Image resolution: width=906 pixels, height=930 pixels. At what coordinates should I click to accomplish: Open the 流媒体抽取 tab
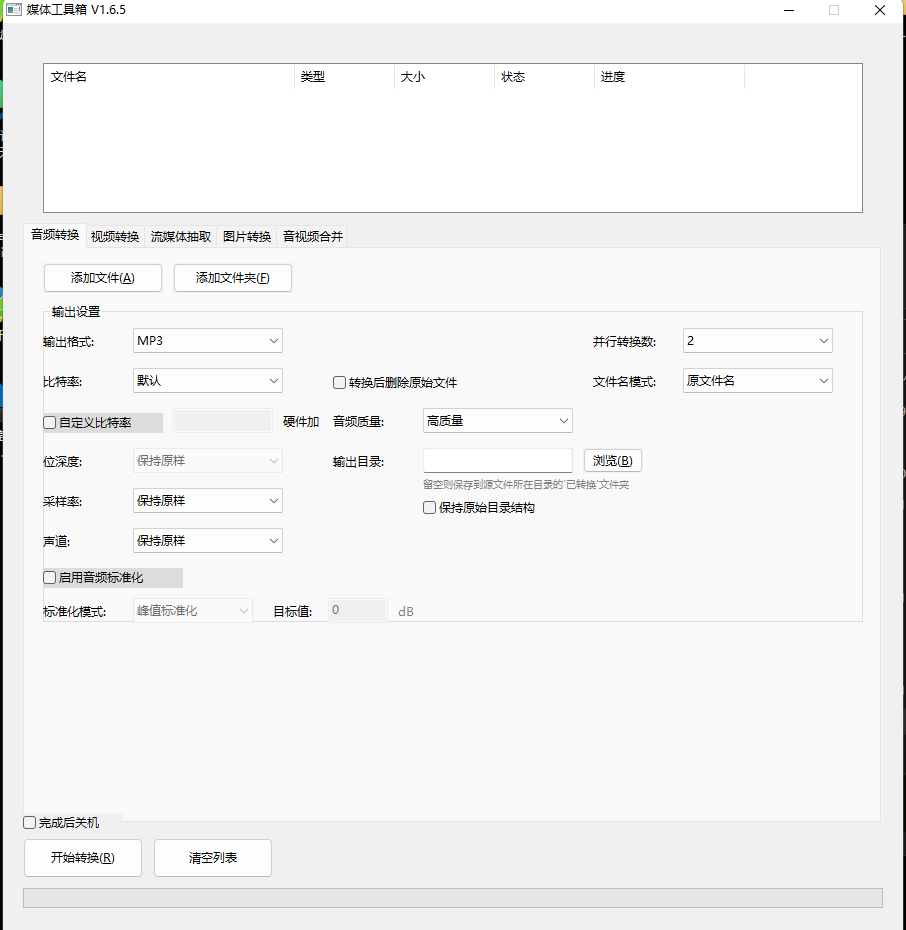tap(181, 237)
